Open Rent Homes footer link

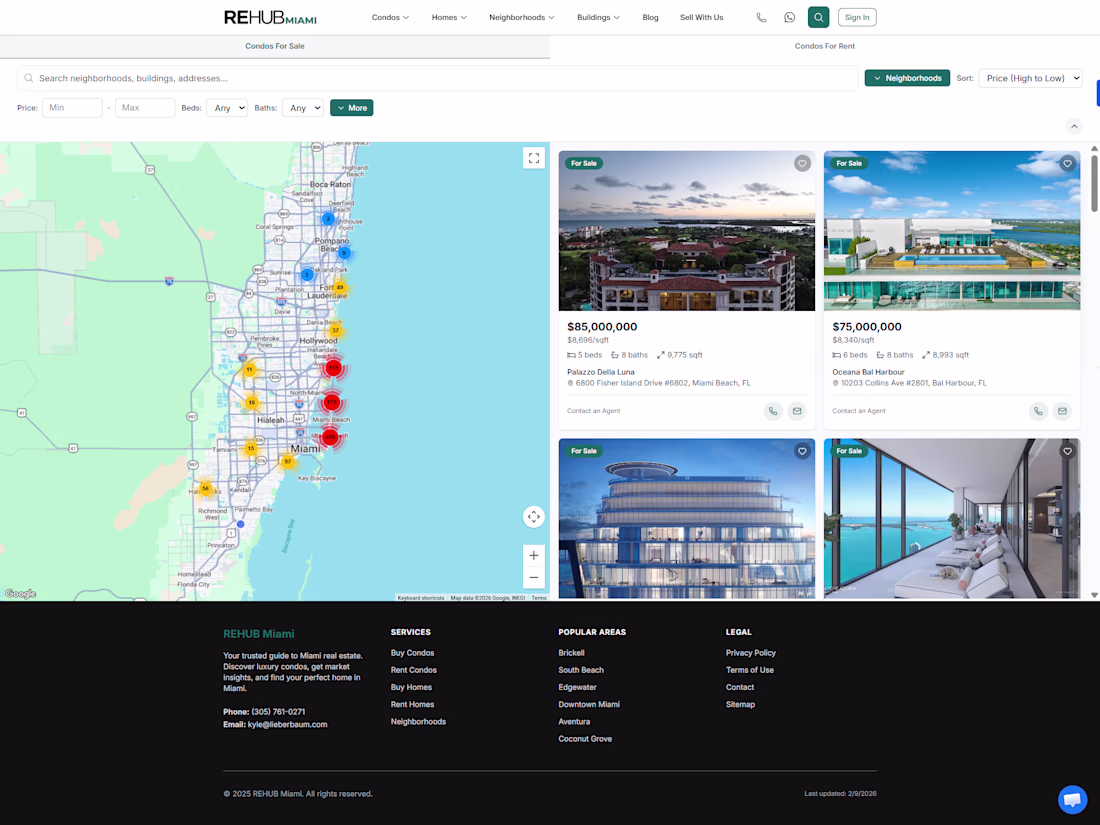[x=412, y=704]
